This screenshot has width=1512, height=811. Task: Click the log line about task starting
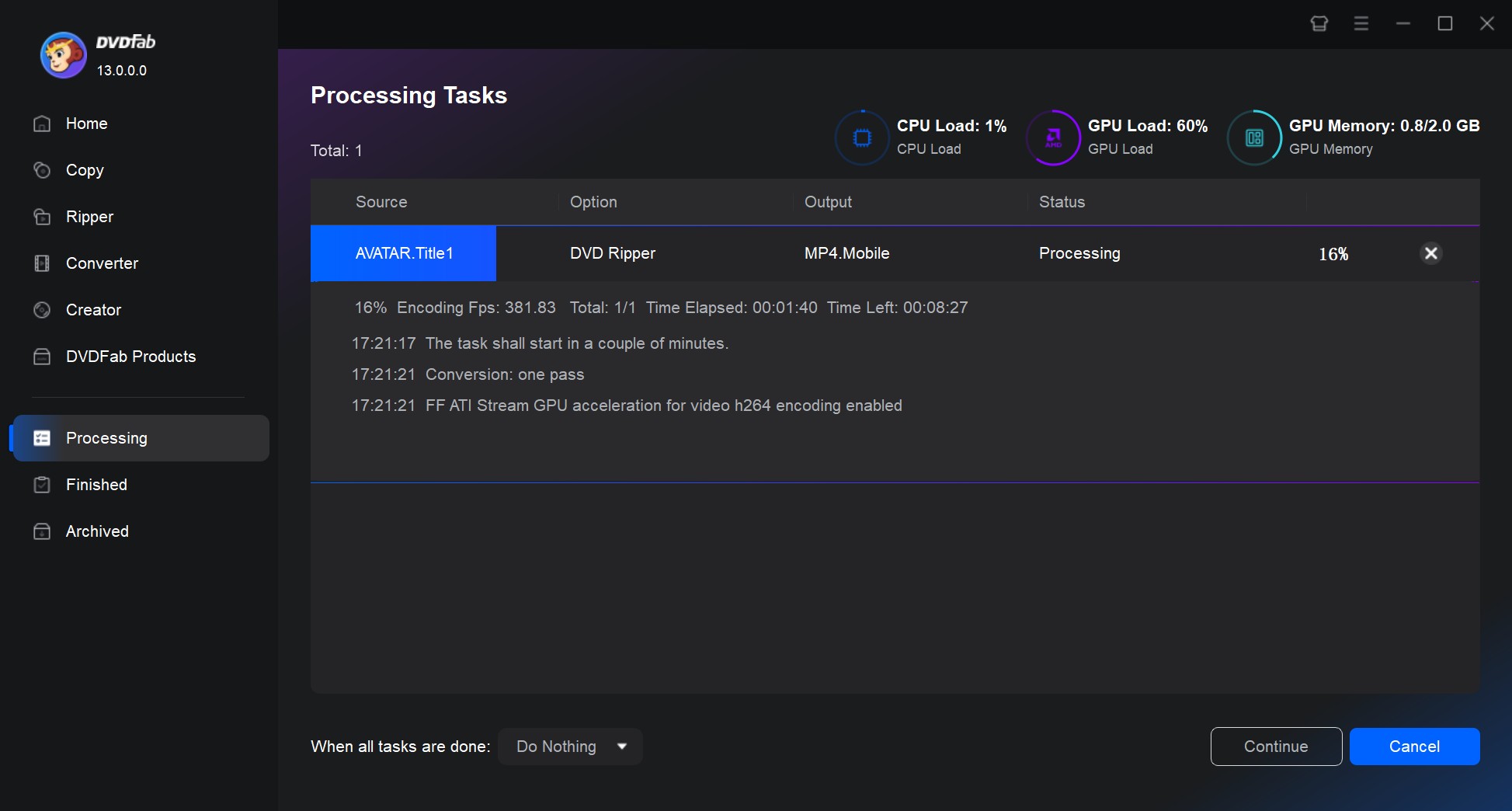tap(540, 343)
